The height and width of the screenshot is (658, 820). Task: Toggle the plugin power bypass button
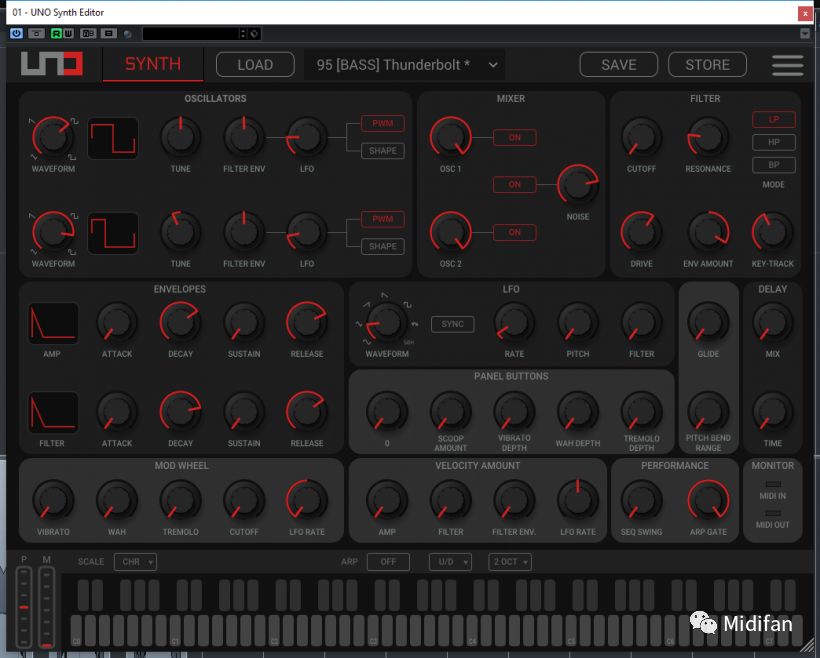click(x=16, y=33)
